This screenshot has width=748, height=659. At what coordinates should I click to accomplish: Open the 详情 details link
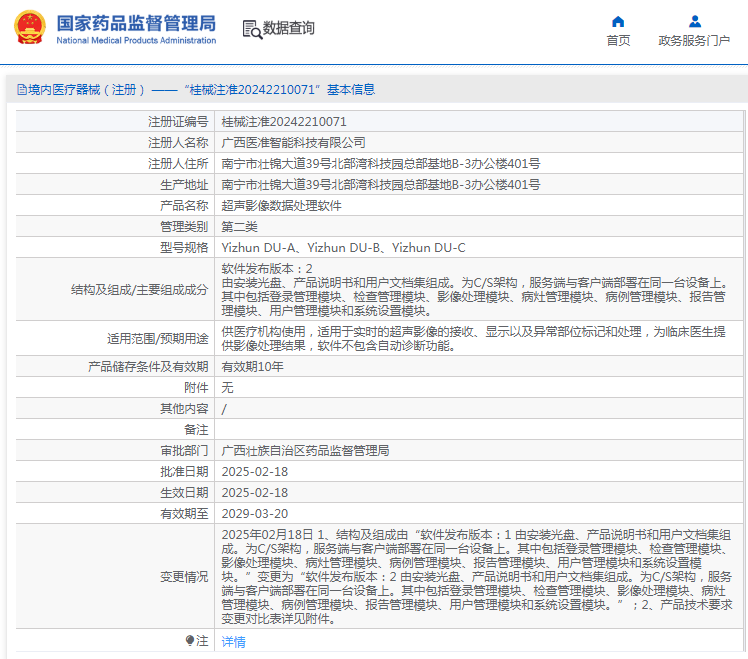point(233,642)
